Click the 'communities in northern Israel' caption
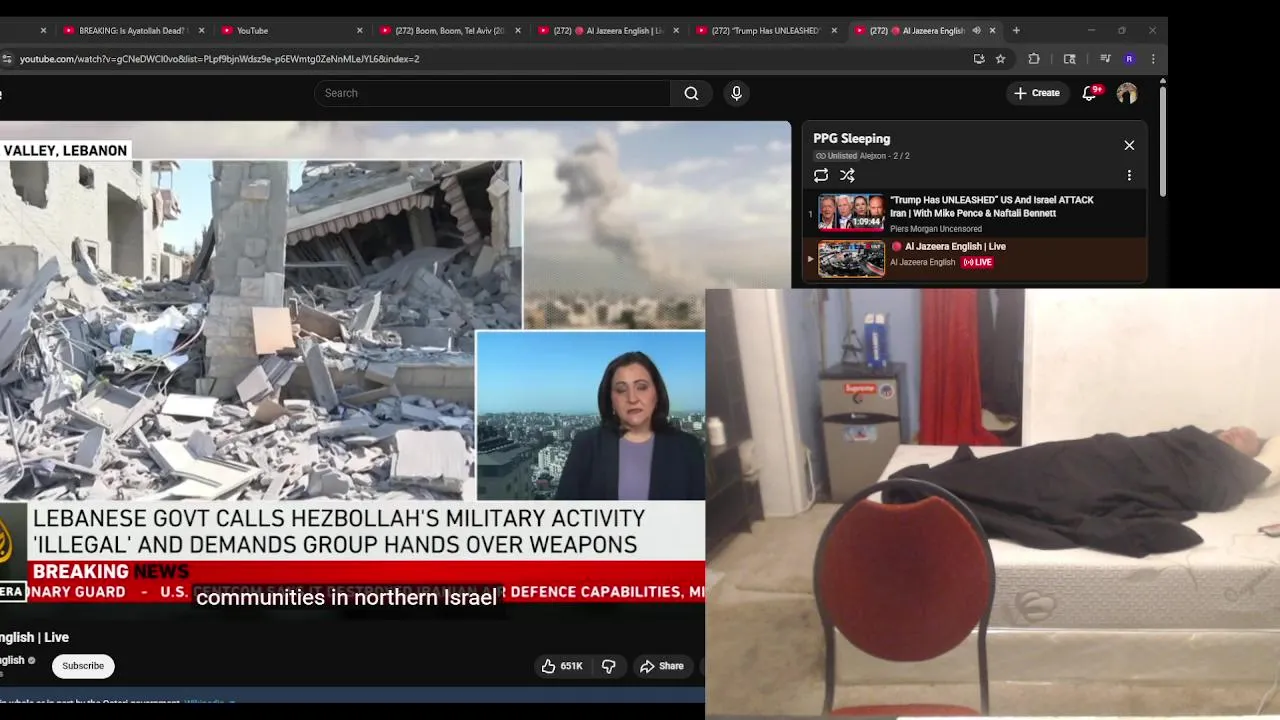This screenshot has height=720, width=1280. 346,598
